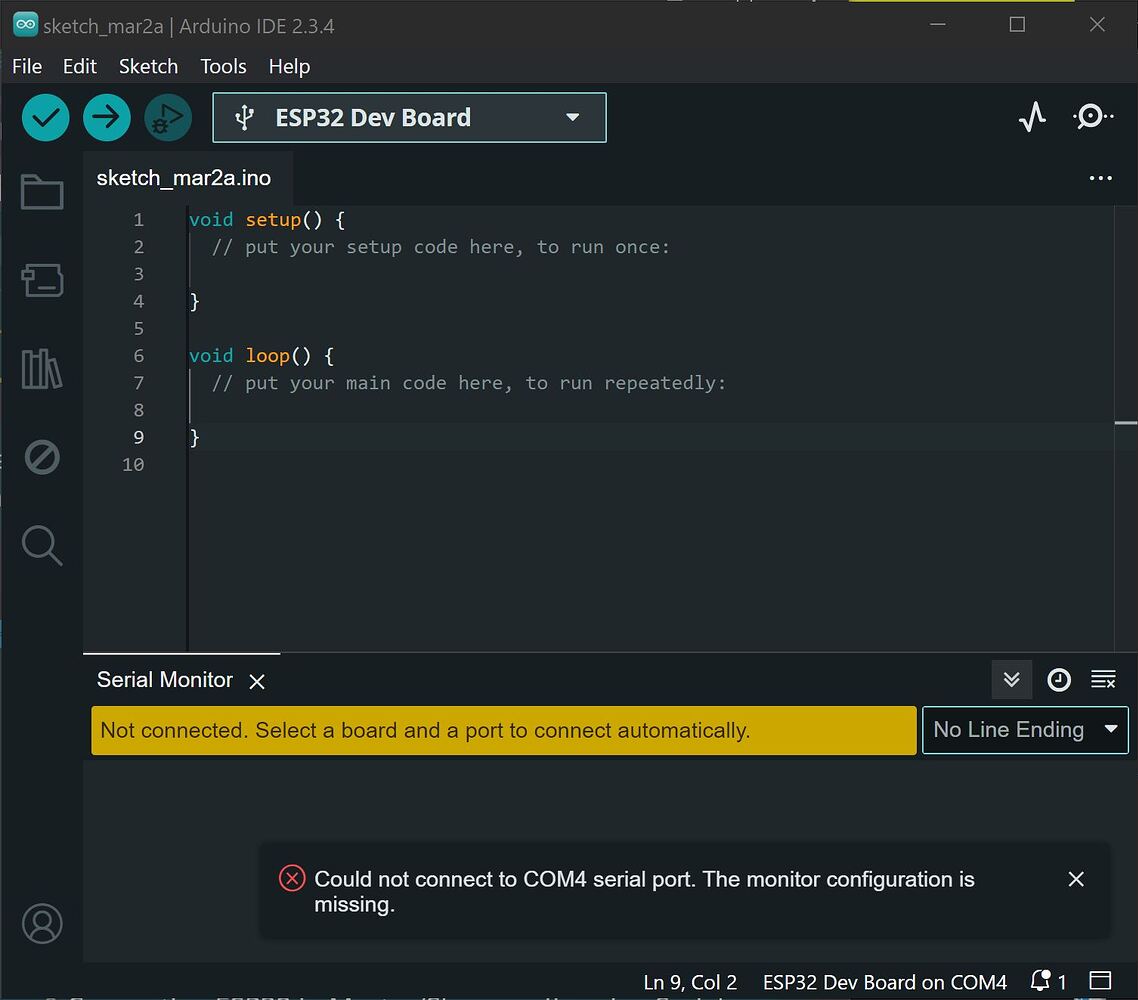
Task: Open the Sketchbook folder icon
Action: pyautogui.click(x=41, y=191)
